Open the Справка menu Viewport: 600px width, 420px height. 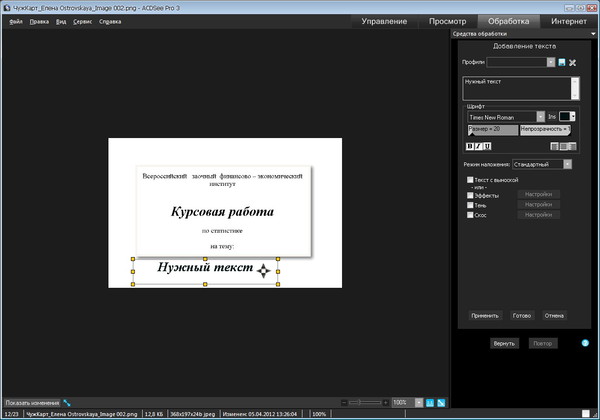tap(110, 22)
